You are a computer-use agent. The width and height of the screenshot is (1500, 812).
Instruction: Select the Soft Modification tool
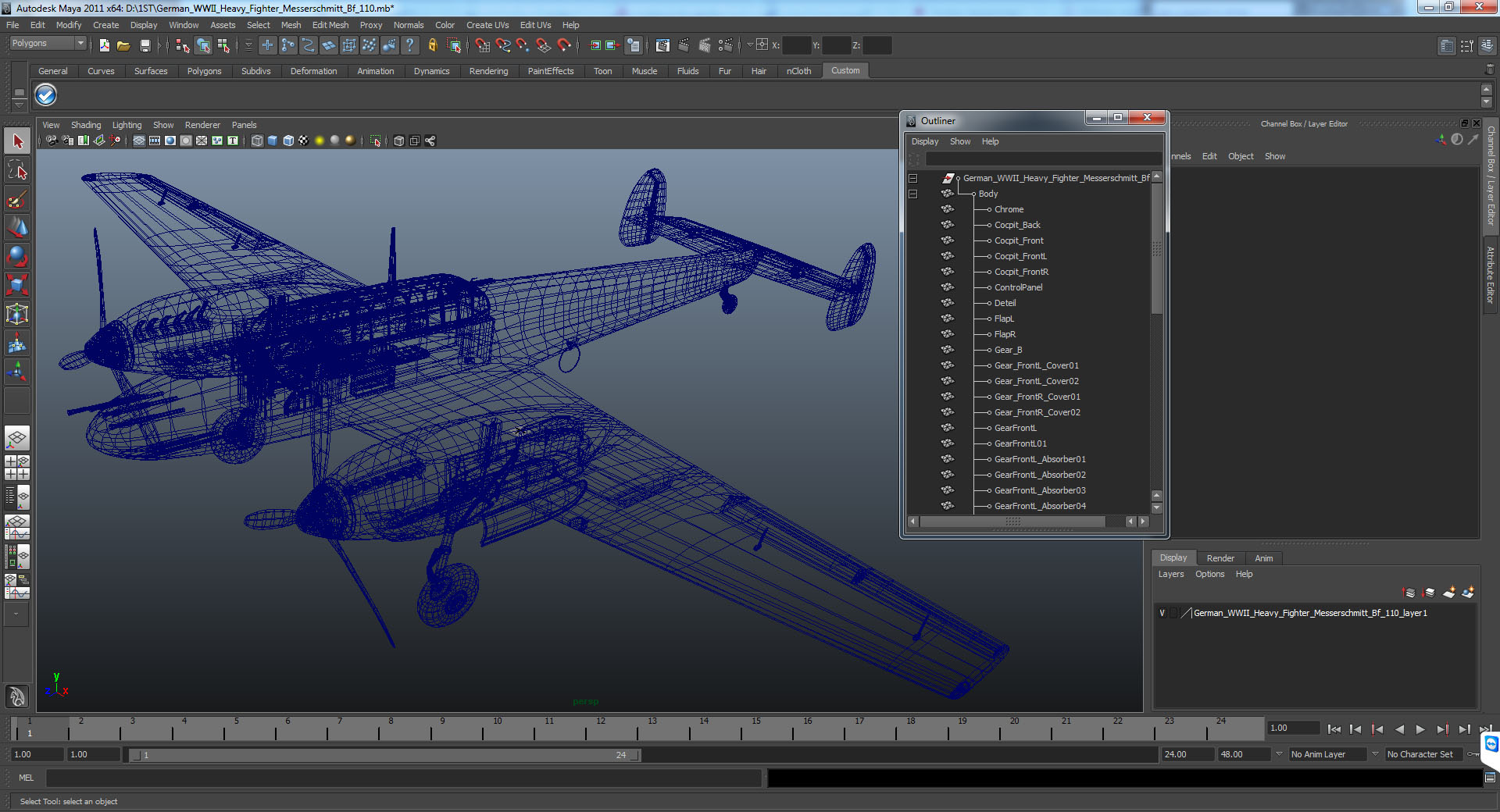(x=17, y=343)
